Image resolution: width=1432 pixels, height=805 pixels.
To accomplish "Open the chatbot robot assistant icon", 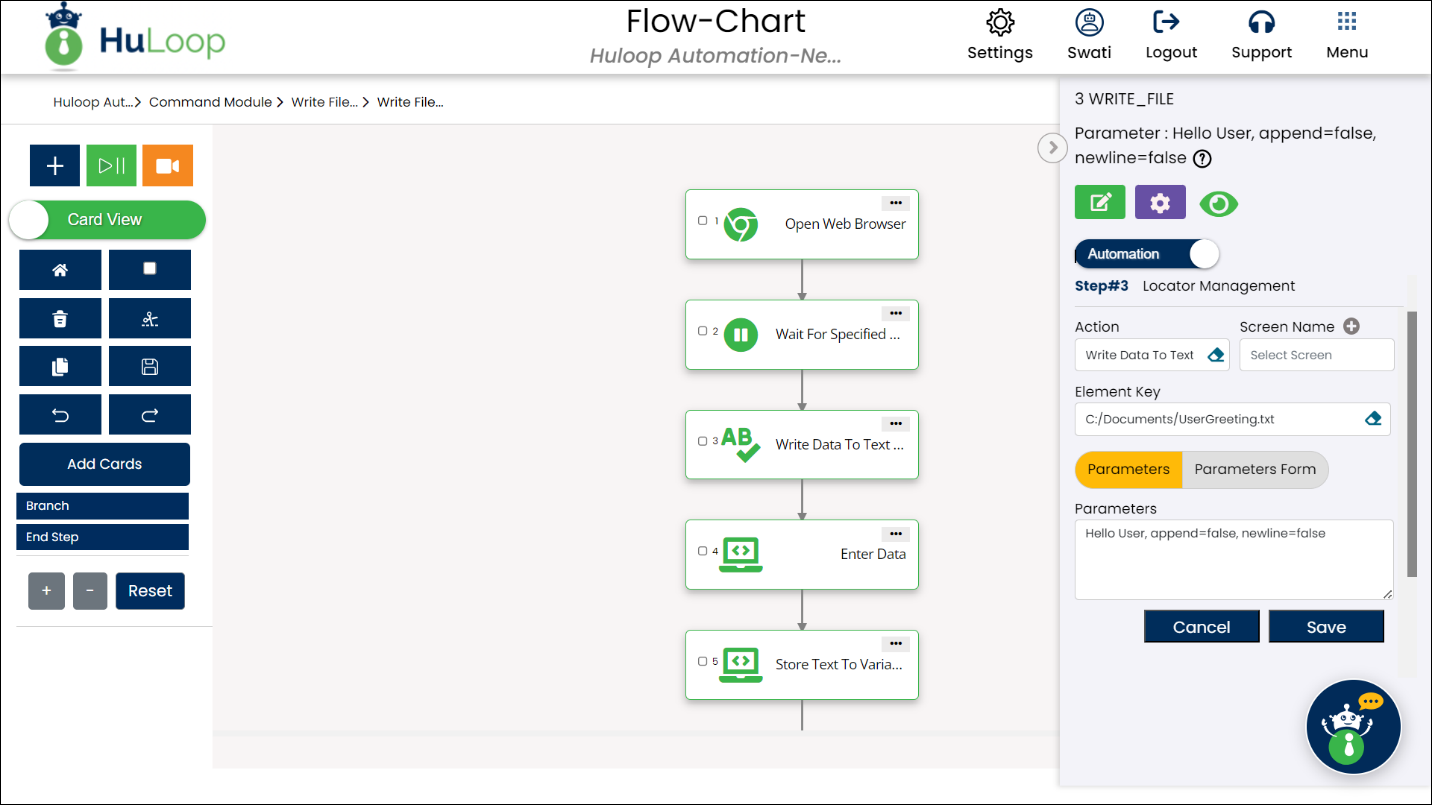I will [1353, 727].
